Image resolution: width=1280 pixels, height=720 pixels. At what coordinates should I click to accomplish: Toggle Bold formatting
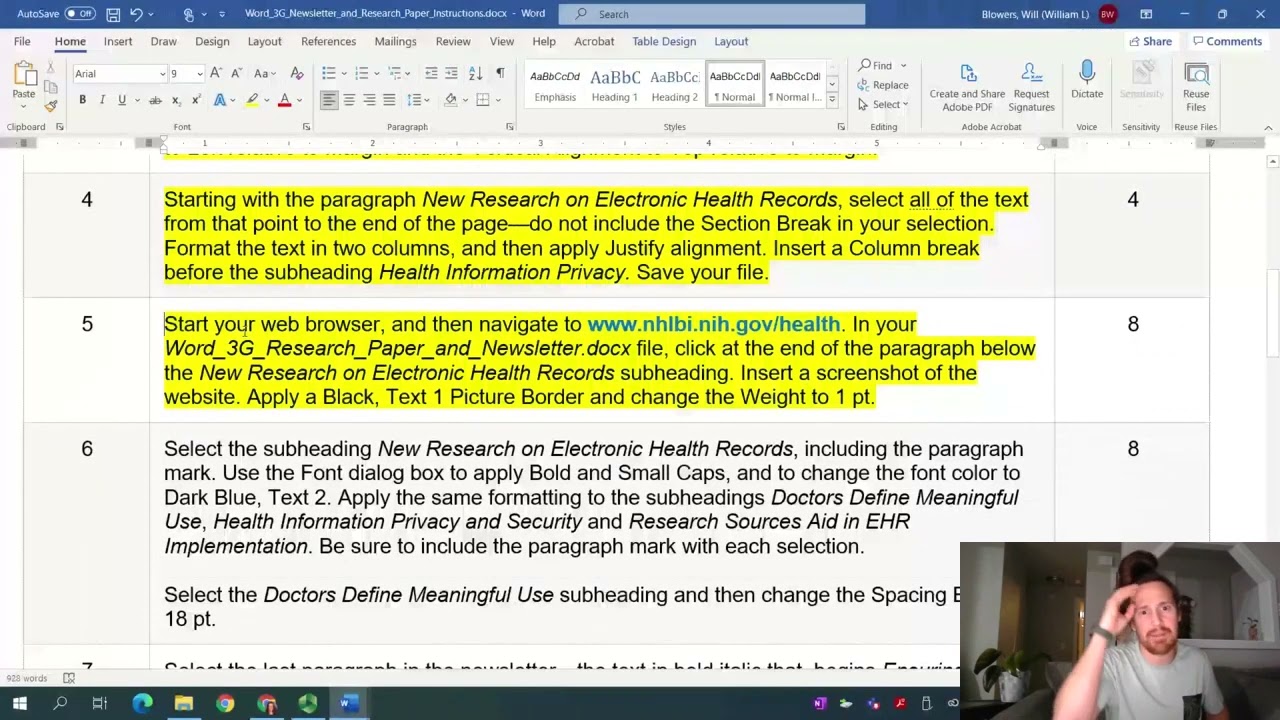coord(82,100)
